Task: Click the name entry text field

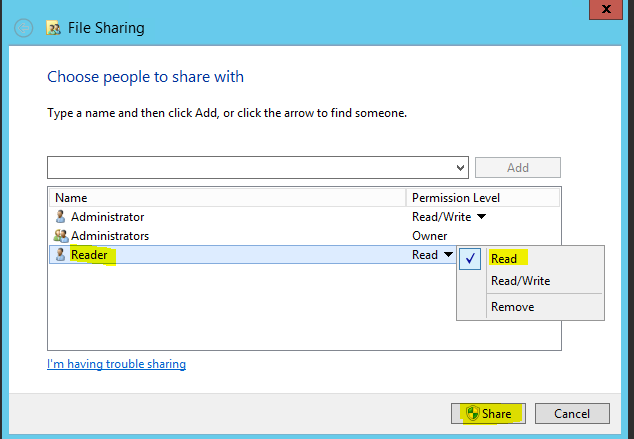Action: click(x=250, y=168)
